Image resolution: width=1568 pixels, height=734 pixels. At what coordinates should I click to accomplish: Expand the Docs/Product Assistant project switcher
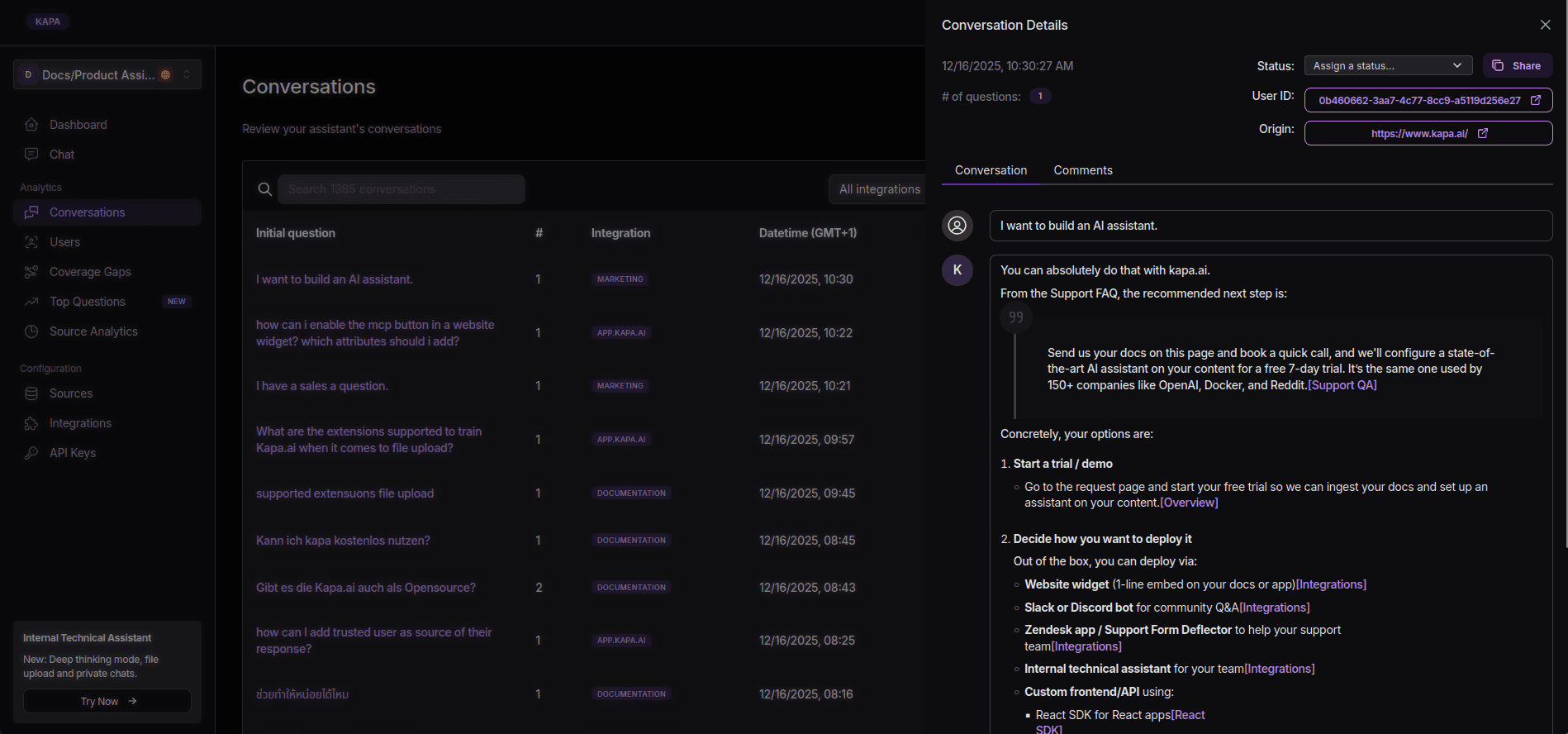(x=107, y=74)
